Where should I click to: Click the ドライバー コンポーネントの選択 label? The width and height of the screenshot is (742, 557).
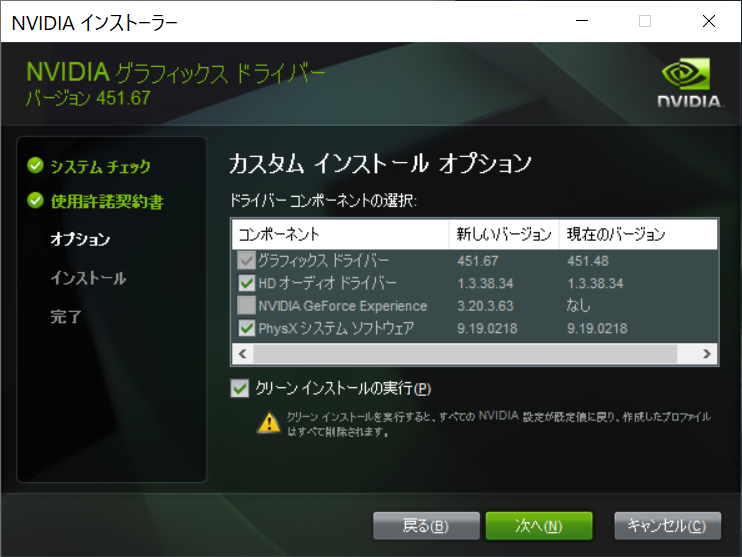coord(323,201)
